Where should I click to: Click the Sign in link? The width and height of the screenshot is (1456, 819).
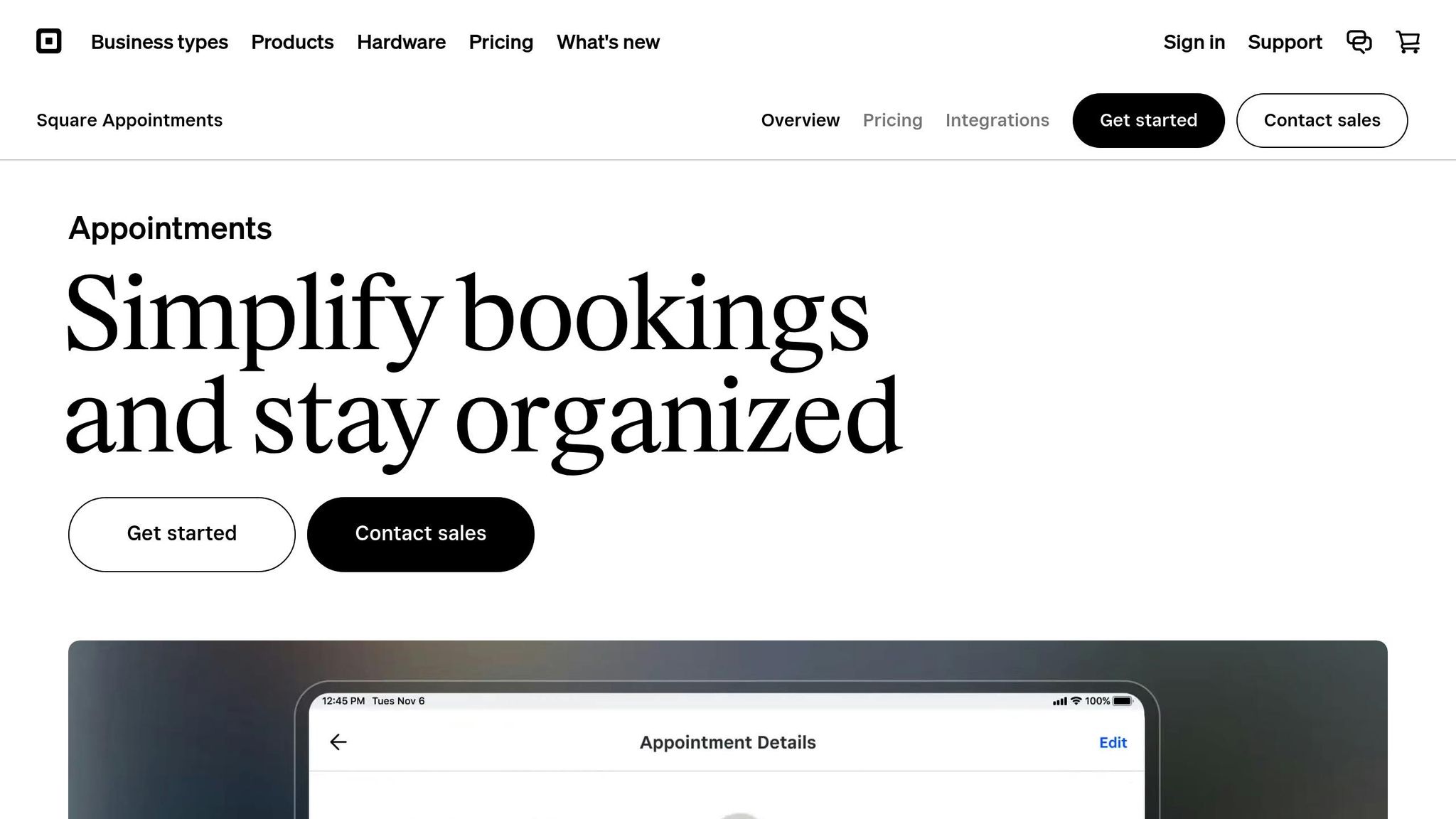pyautogui.click(x=1194, y=42)
